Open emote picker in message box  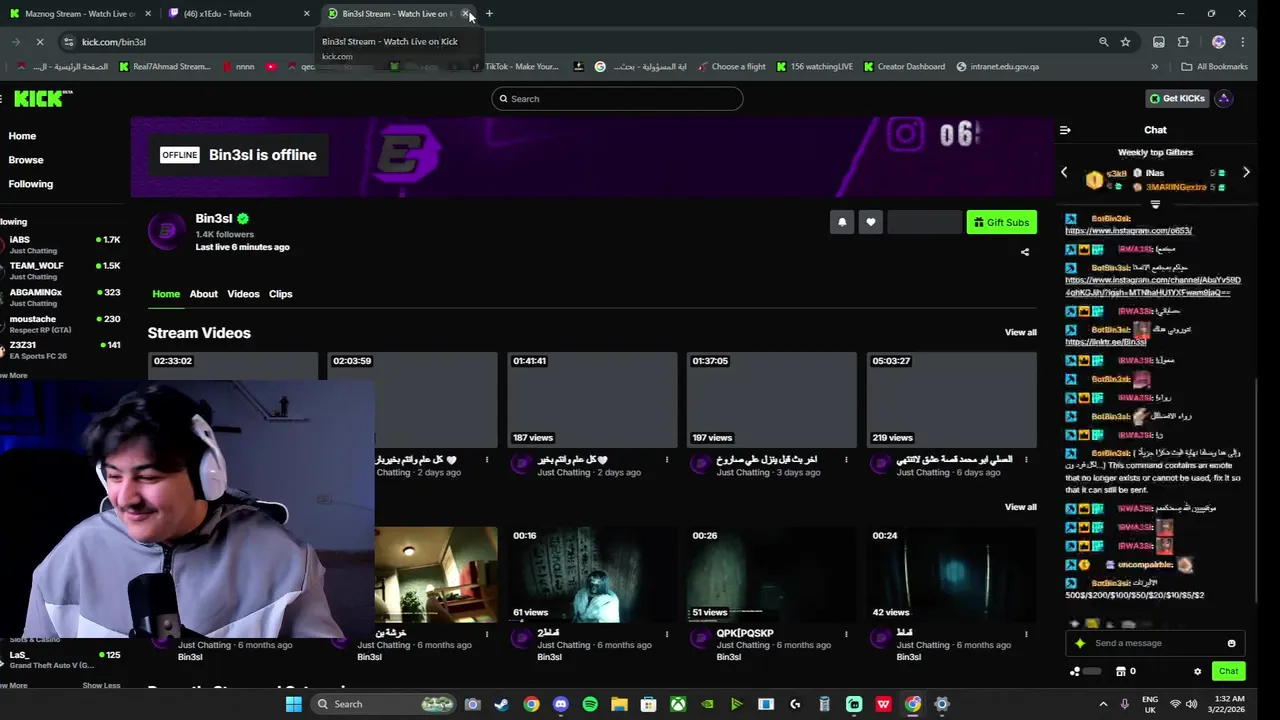(1231, 643)
